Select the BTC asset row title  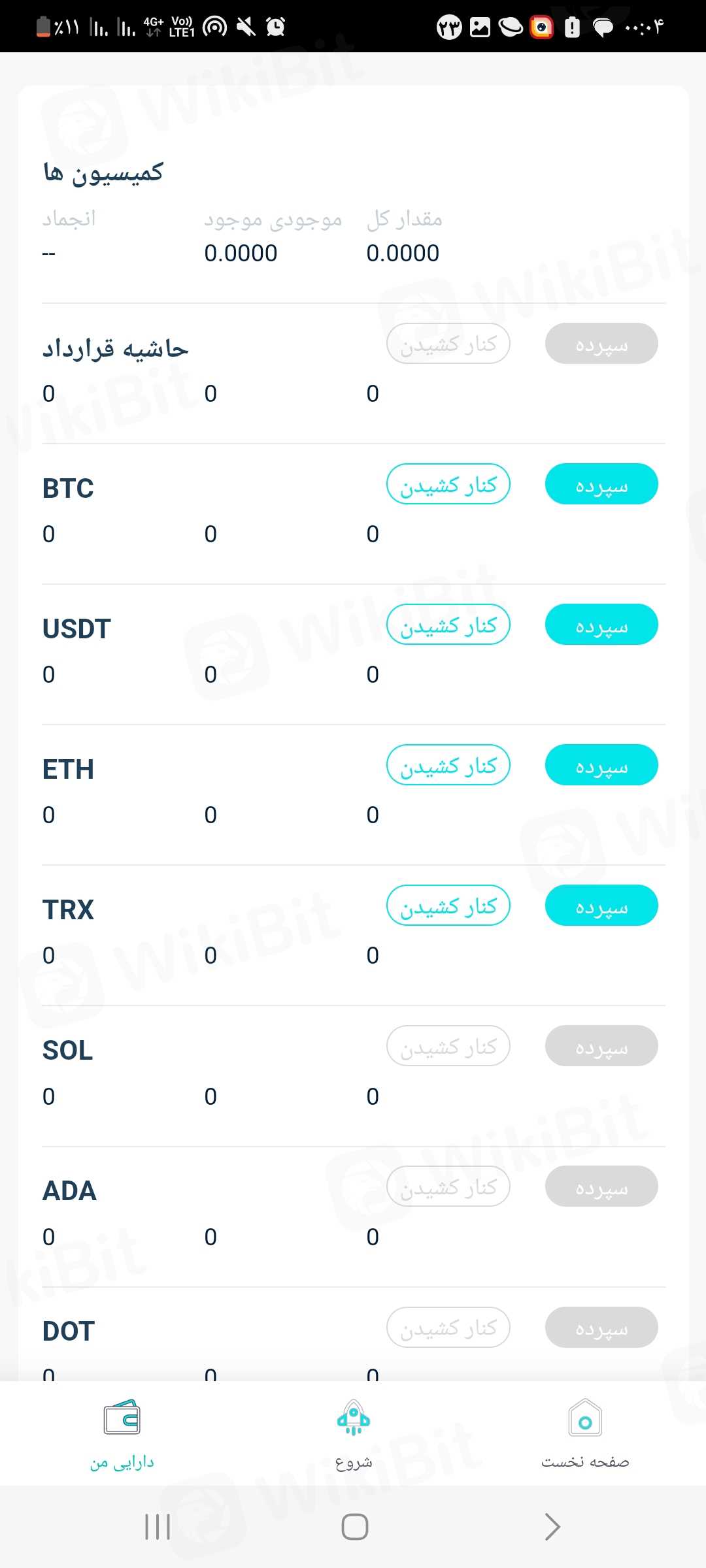coord(68,488)
